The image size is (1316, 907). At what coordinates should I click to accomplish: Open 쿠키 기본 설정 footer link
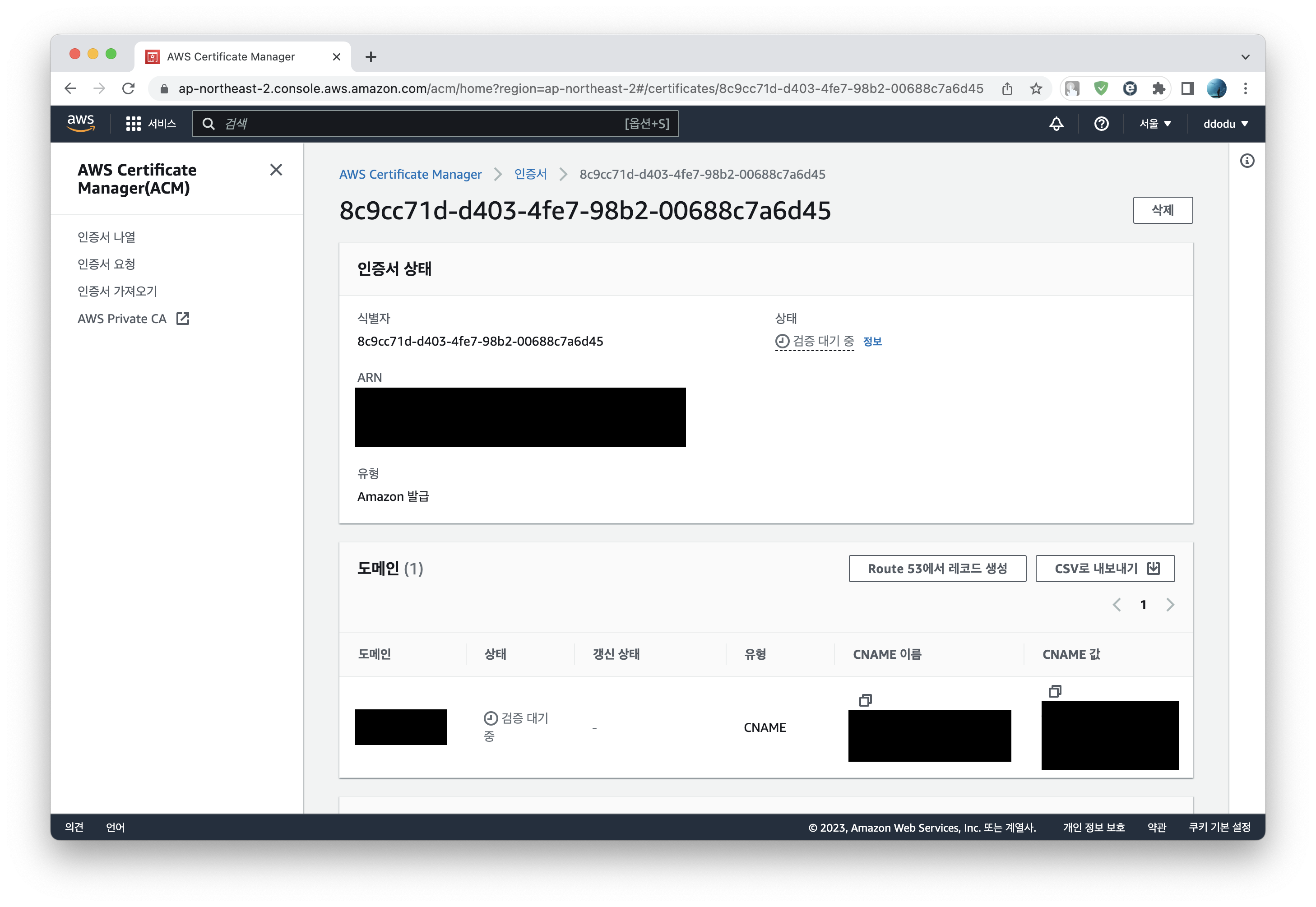point(1219,828)
